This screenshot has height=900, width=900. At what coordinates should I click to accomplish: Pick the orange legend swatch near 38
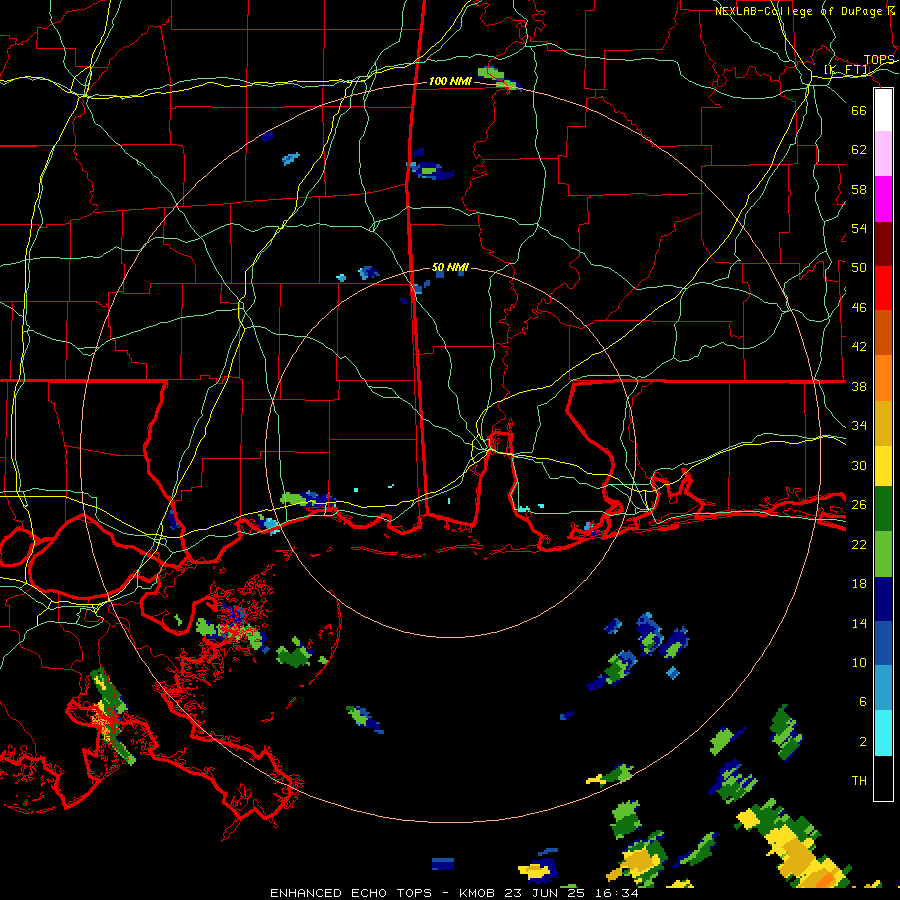click(x=883, y=378)
